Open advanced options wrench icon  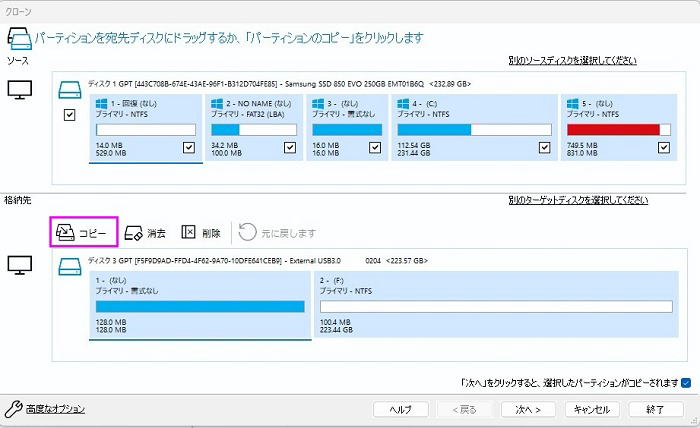click(14, 409)
